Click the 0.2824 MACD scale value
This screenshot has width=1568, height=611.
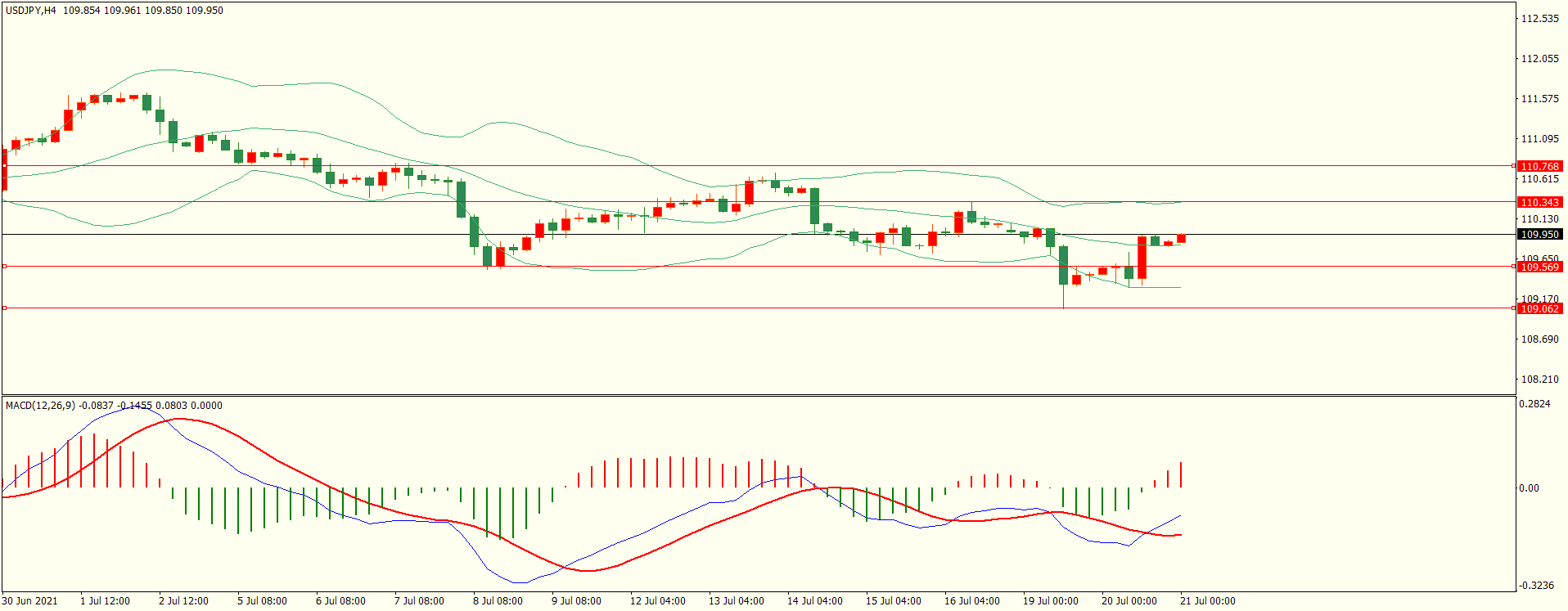[1534, 404]
